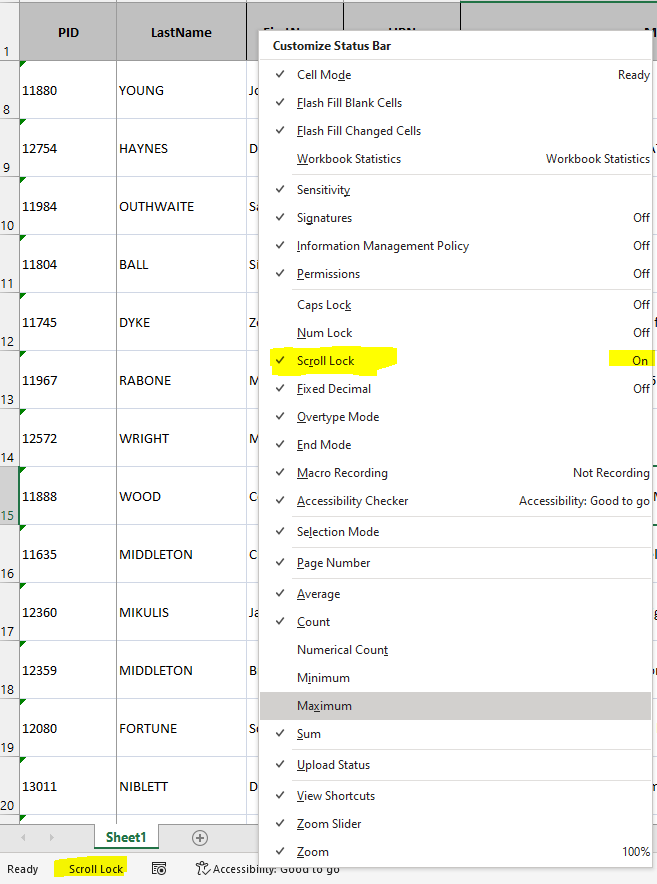657x884 pixels.
Task: Toggle Permissions status bar option
Action: (x=456, y=274)
